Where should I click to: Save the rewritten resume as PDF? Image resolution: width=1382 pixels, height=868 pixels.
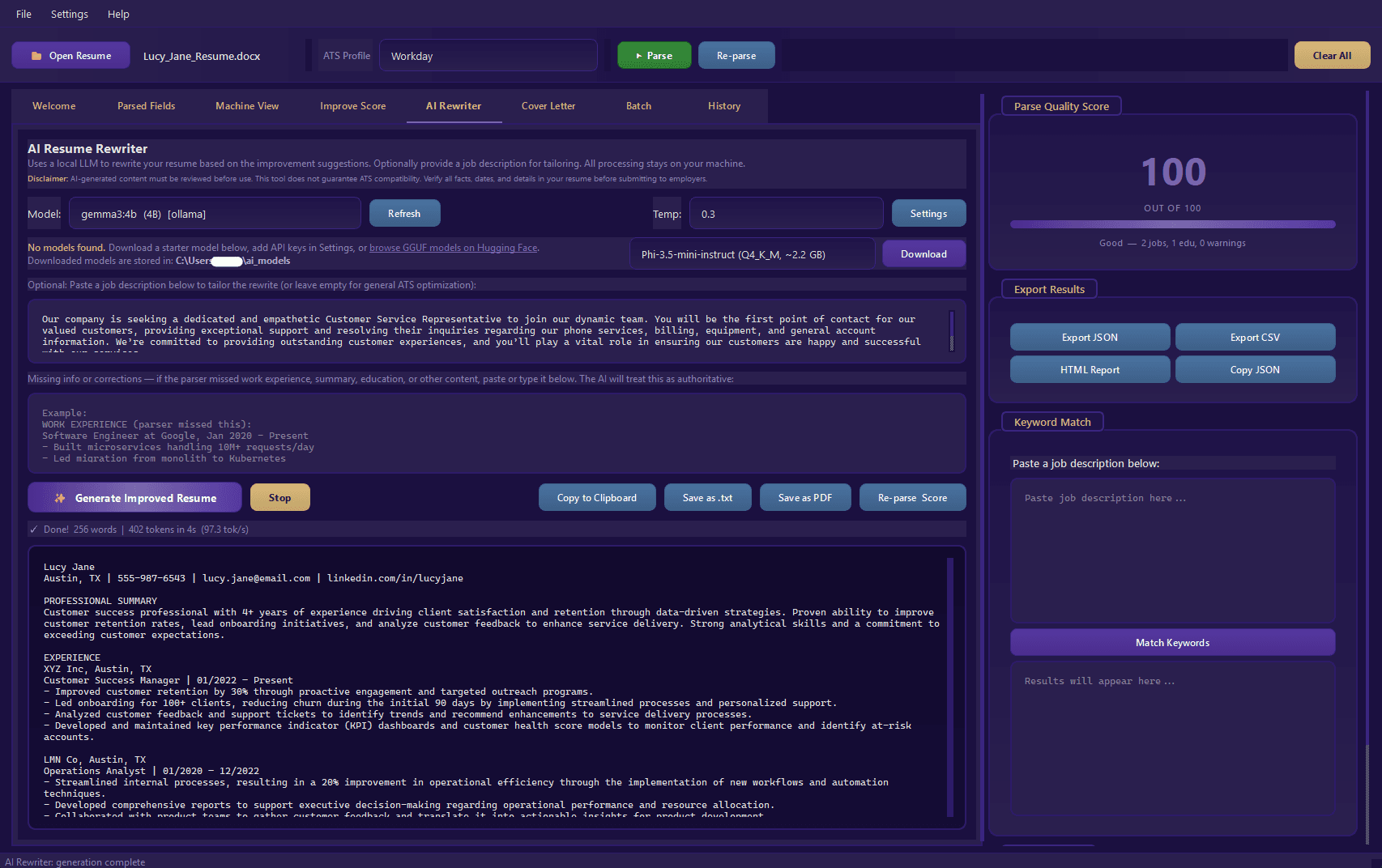[x=805, y=498]
